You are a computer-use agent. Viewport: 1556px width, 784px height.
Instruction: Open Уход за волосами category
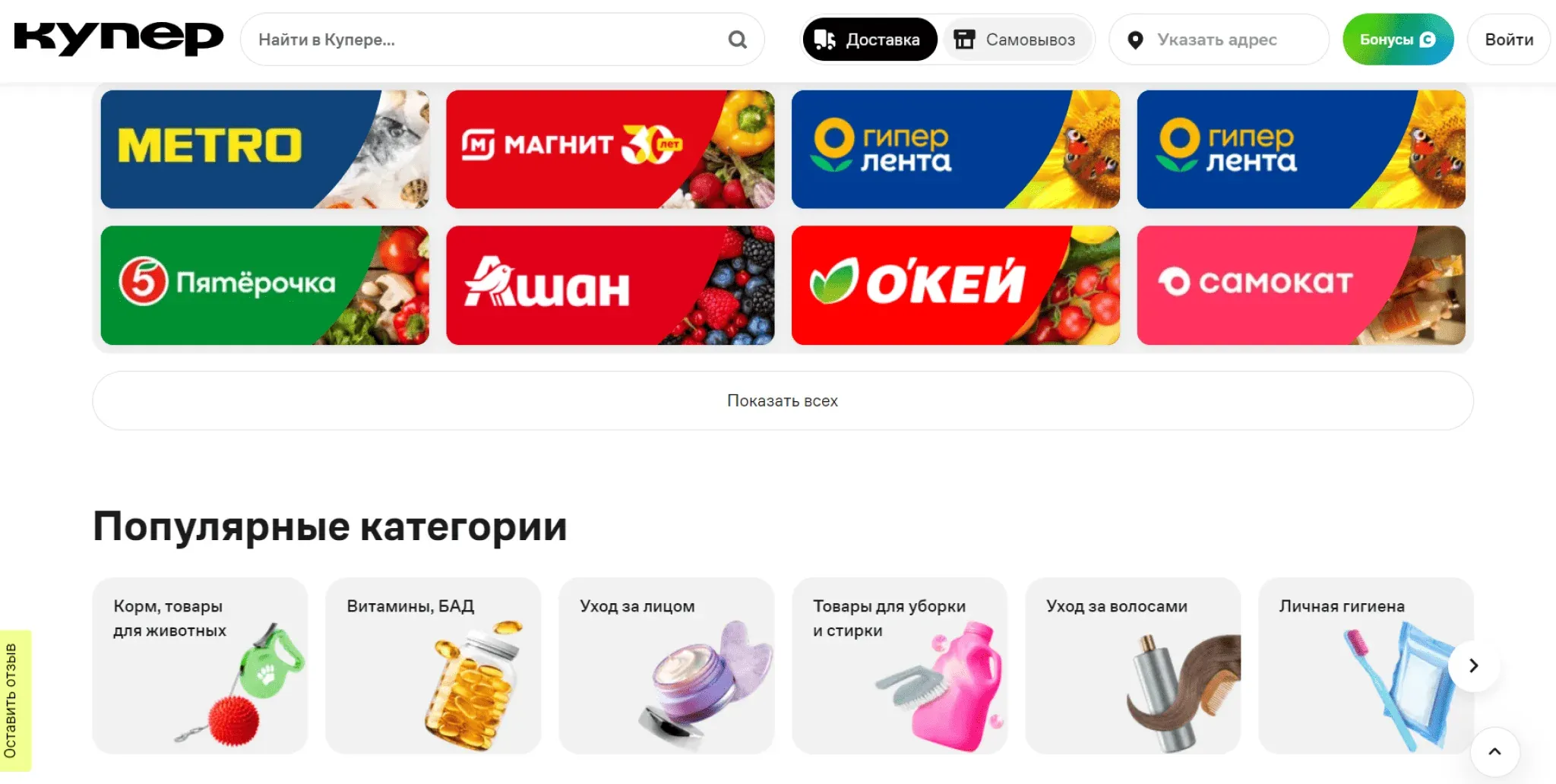pyautogui.click(x=1133, y=665)
